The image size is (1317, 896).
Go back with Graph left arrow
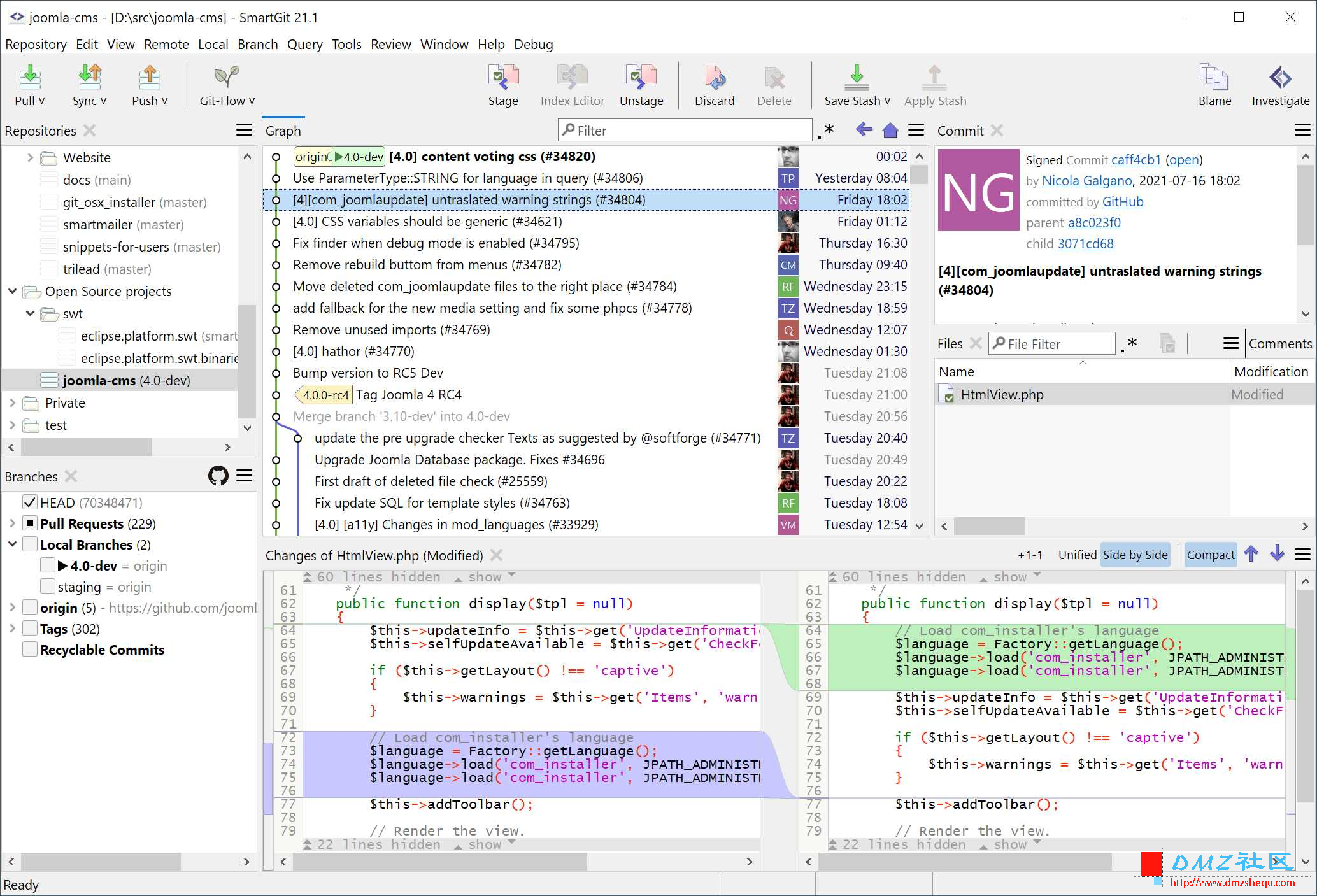pos(864,130)
